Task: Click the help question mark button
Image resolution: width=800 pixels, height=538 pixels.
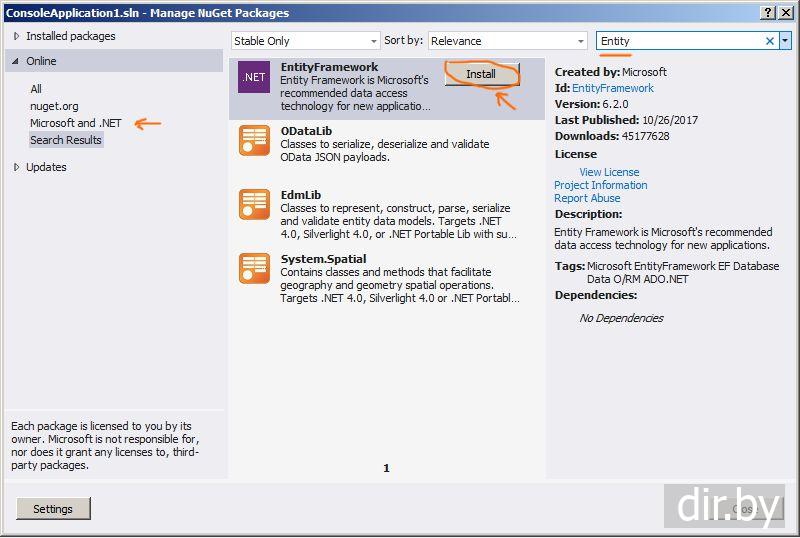Action: pos(768,12)
